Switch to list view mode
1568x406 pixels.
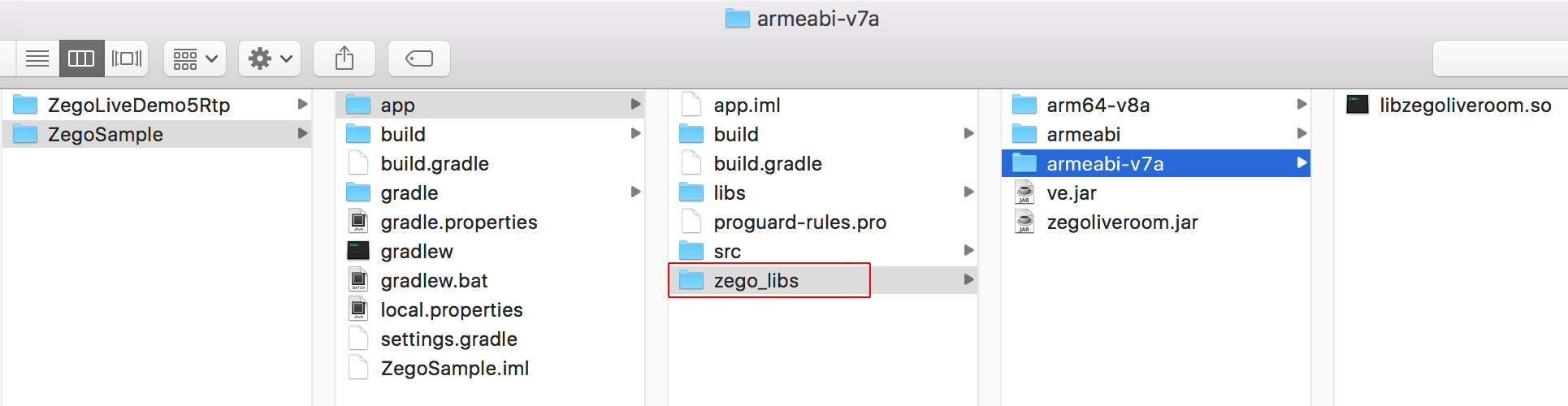(x=37, y=58)
